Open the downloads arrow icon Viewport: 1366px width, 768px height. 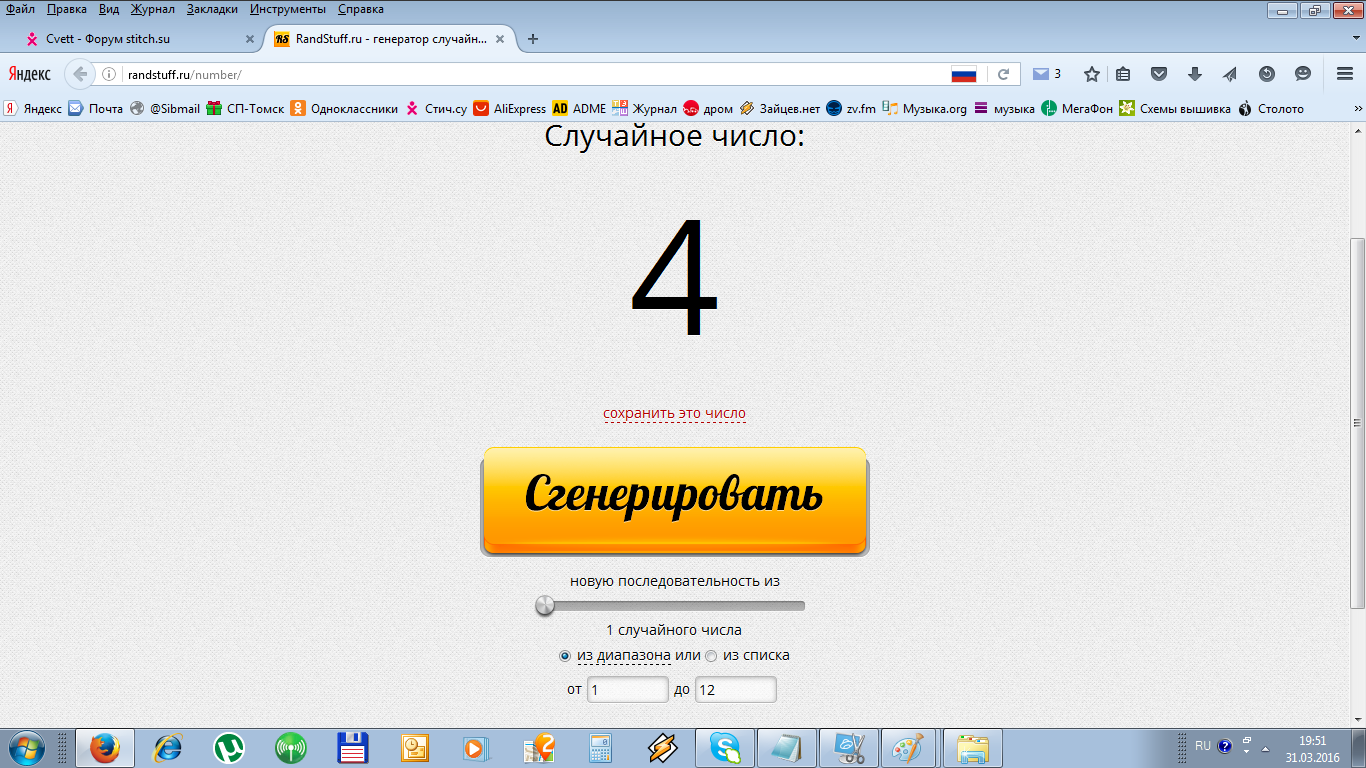click(1194, 74)
